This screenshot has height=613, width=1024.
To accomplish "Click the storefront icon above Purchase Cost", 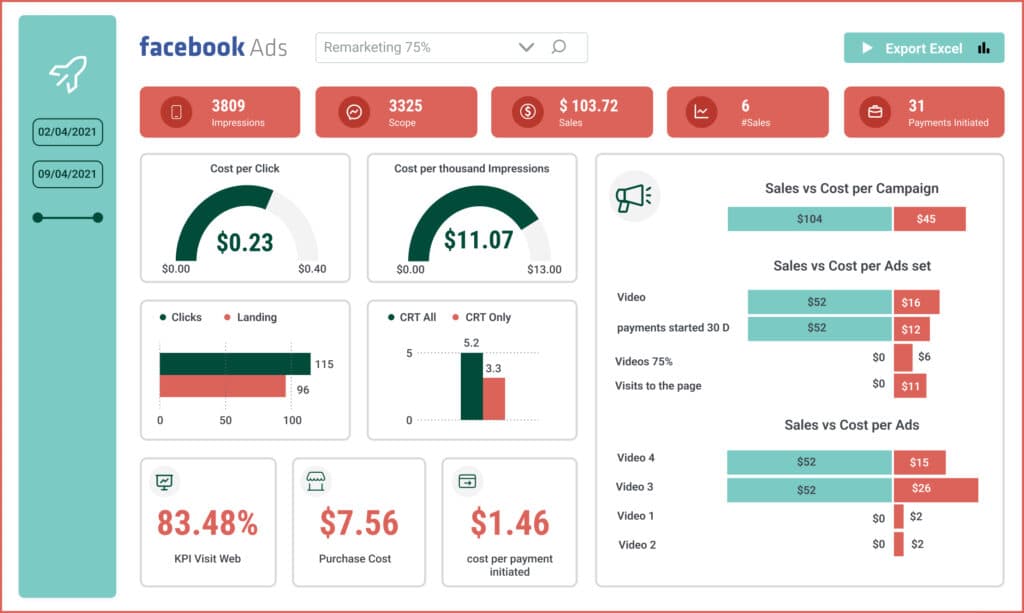I will pyautogui.click(x=316, y=482).
